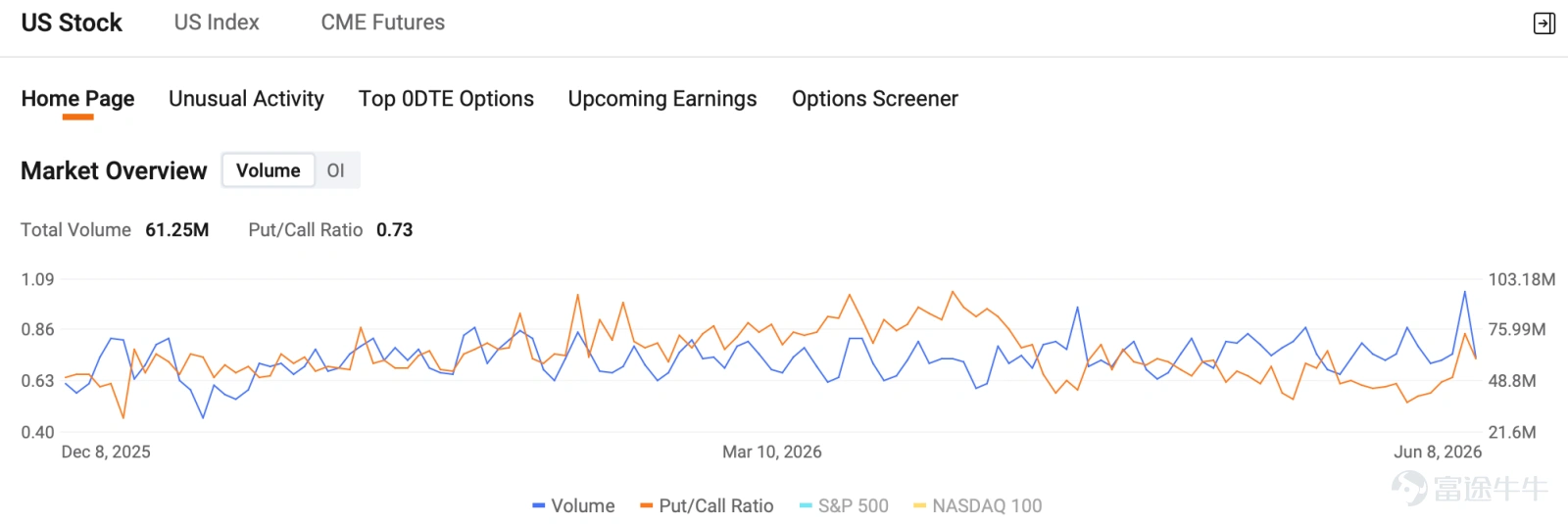
Task: Enable the S&P 500 legend series
Action: pyautogui.click(x=844, y=505)
